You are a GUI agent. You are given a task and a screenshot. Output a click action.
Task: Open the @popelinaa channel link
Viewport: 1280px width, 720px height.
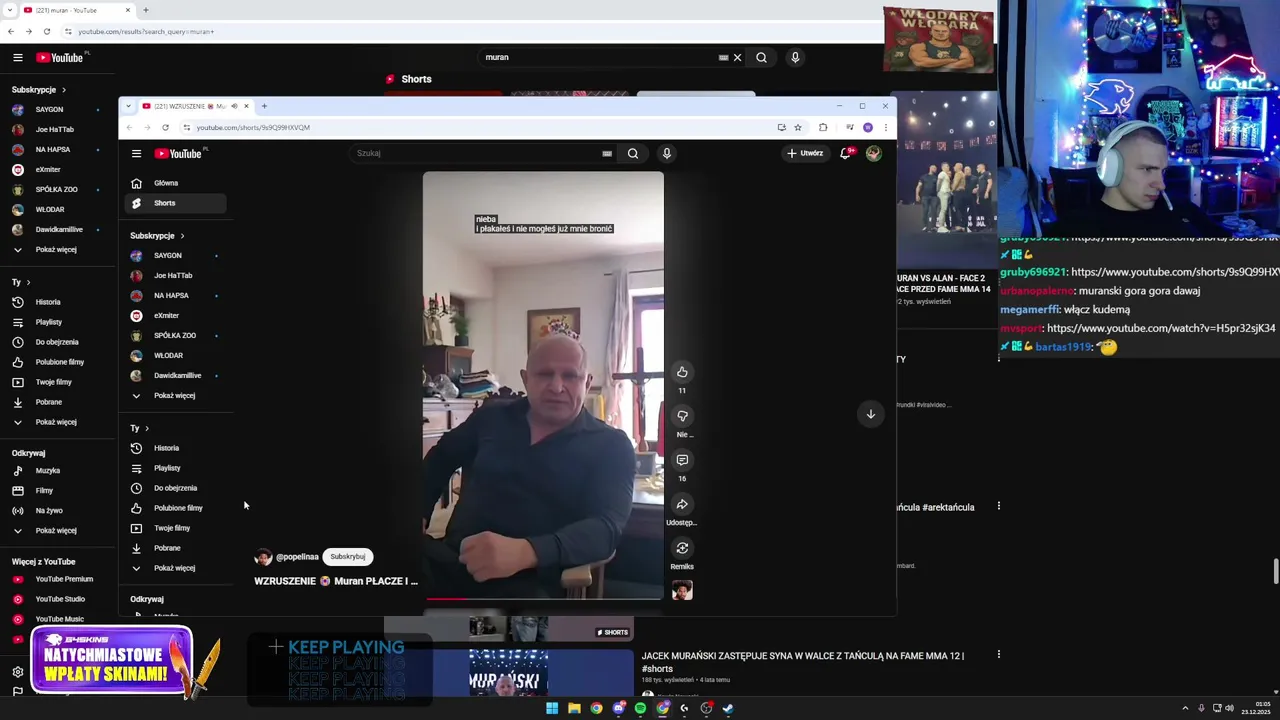coord(297,557)
